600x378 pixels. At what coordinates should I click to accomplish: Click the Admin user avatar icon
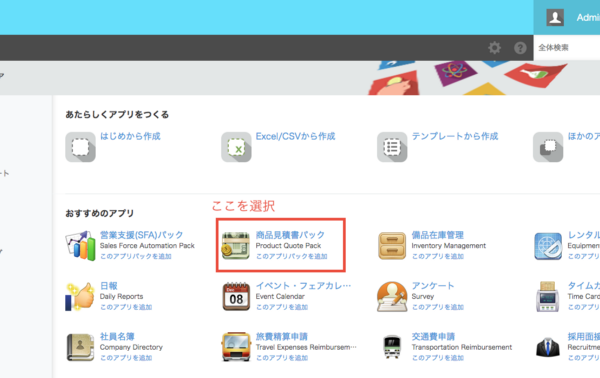pyautogui.click(x=555, y=18)
